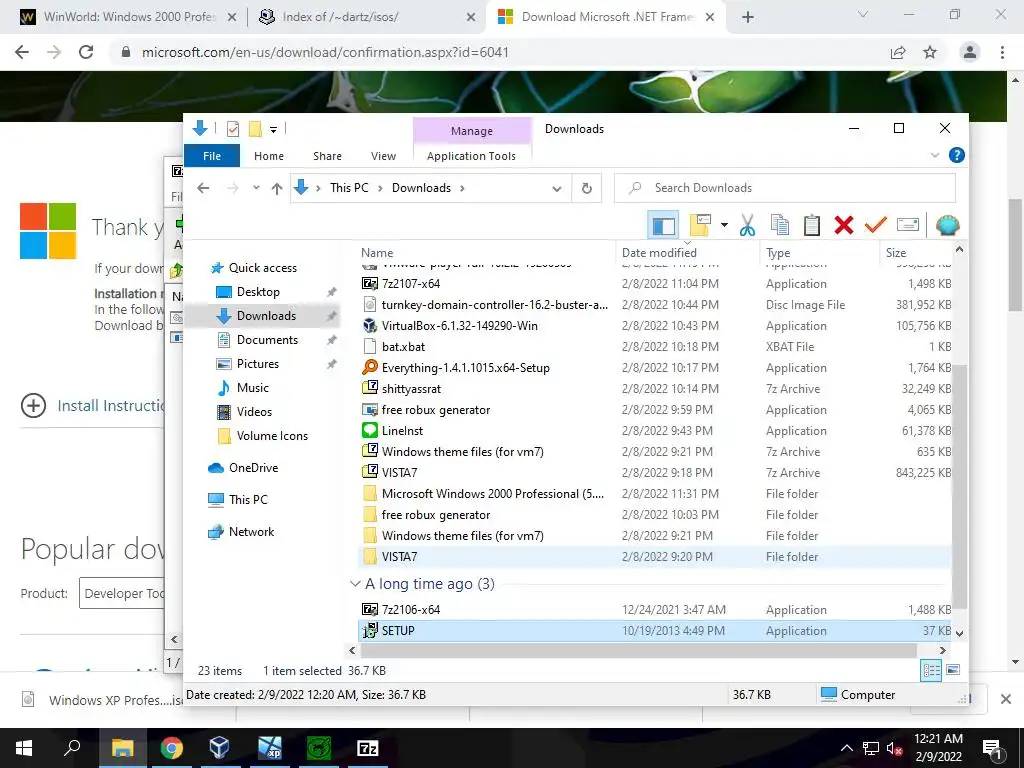Click the blue help question mark icon
Screen dimensions: 1024x768
click(957, 155)
